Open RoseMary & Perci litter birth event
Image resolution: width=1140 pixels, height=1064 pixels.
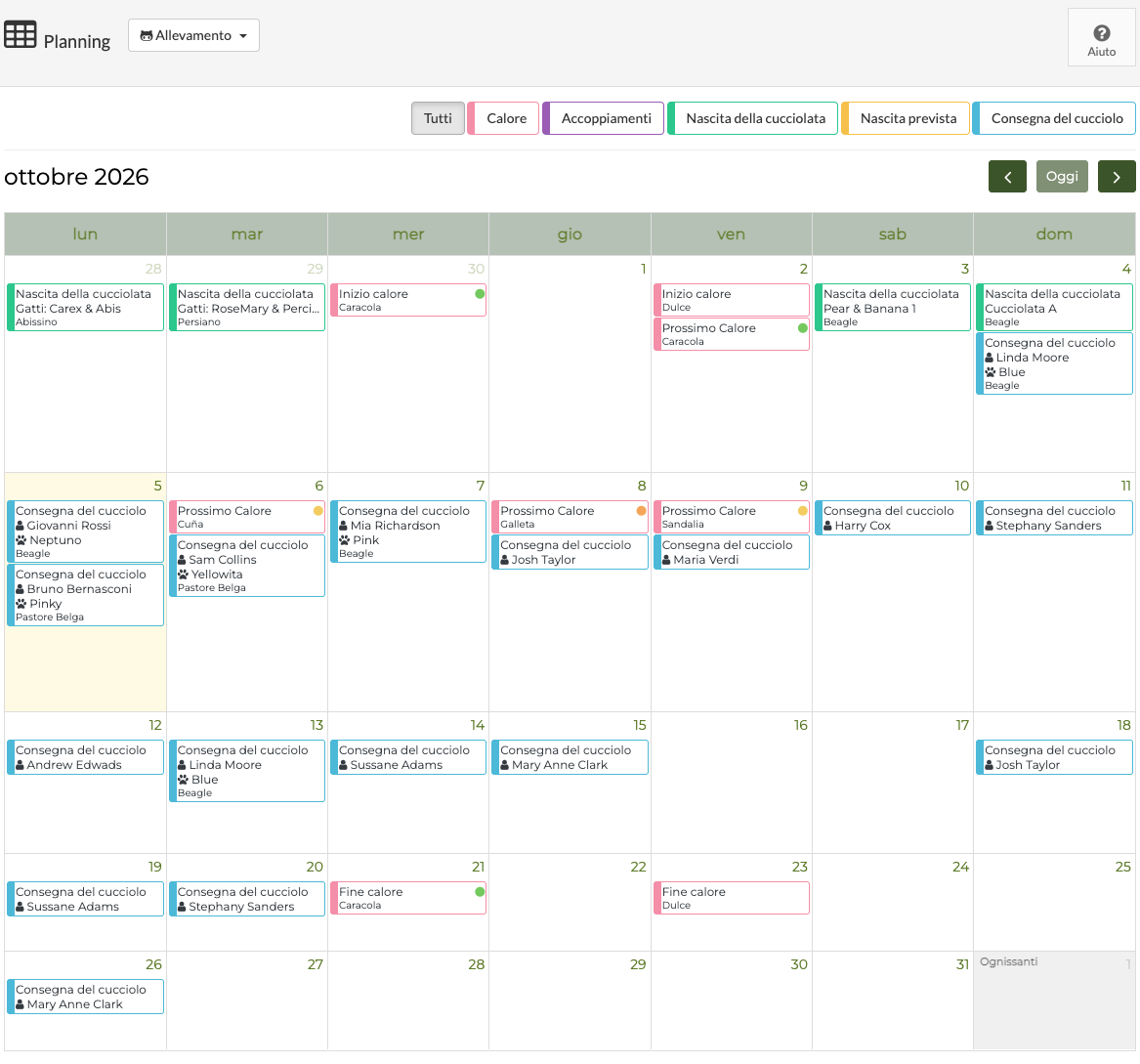click(x=247, y=308)
